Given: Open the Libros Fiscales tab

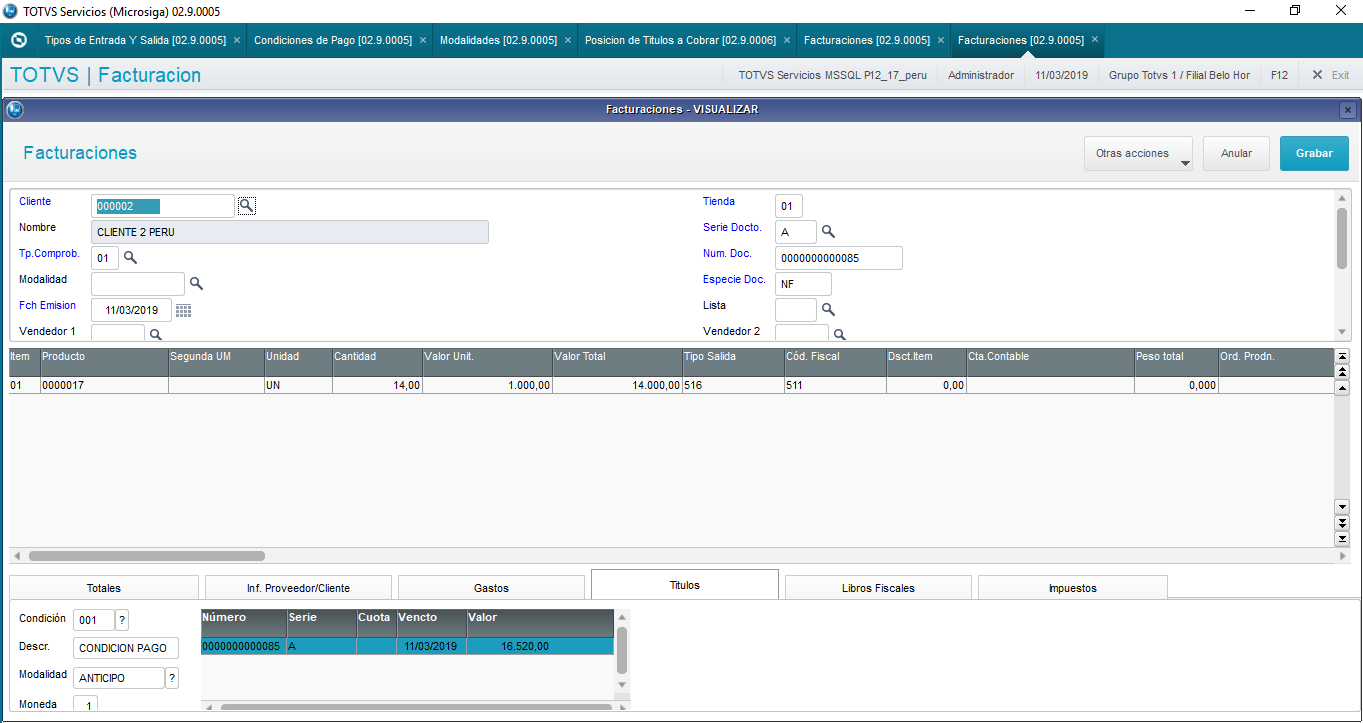Looking at the screenshot, I should click(x=879, y=587).
